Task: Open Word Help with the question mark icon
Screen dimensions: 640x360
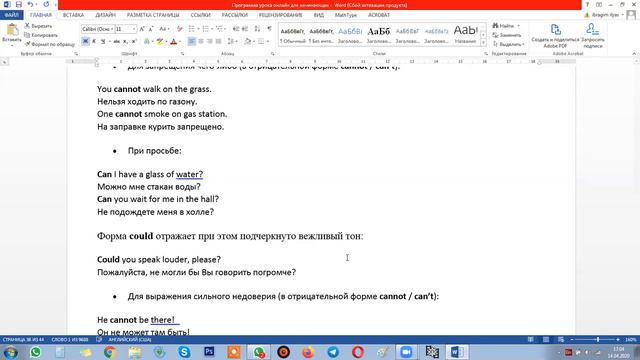Action: (x=587, y=4)
